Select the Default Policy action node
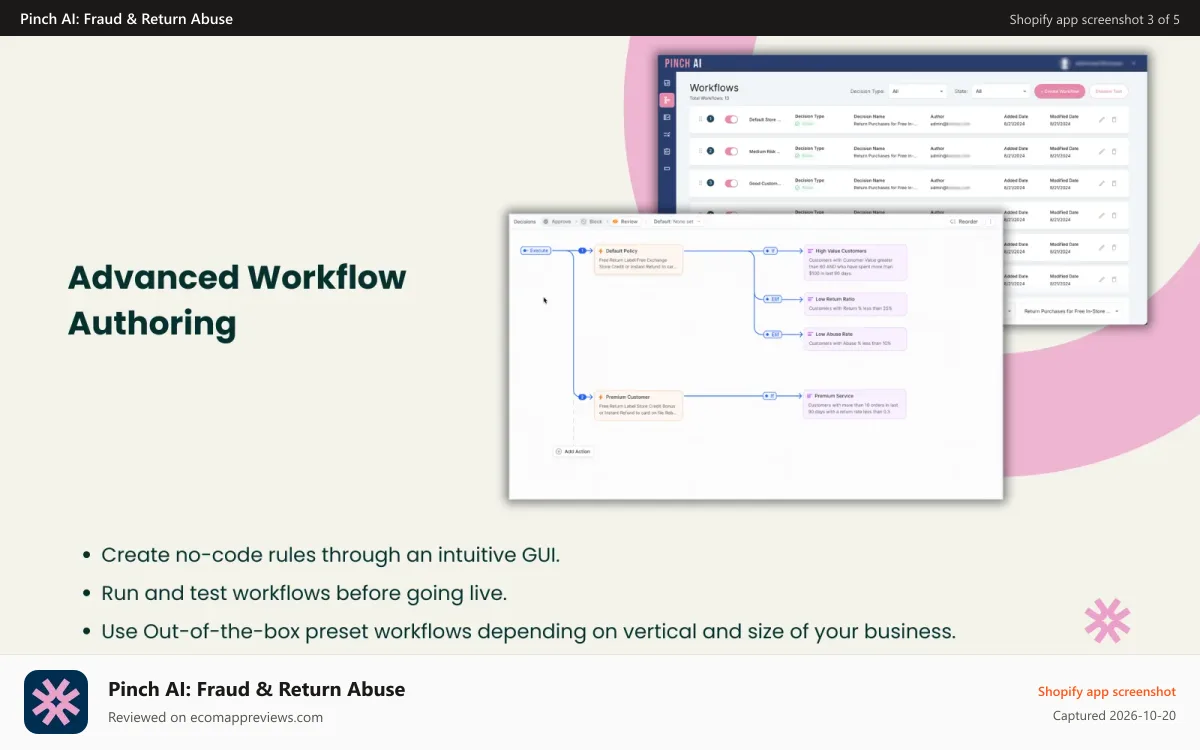Screen dimensions: 1200x750 pos(639,259)
